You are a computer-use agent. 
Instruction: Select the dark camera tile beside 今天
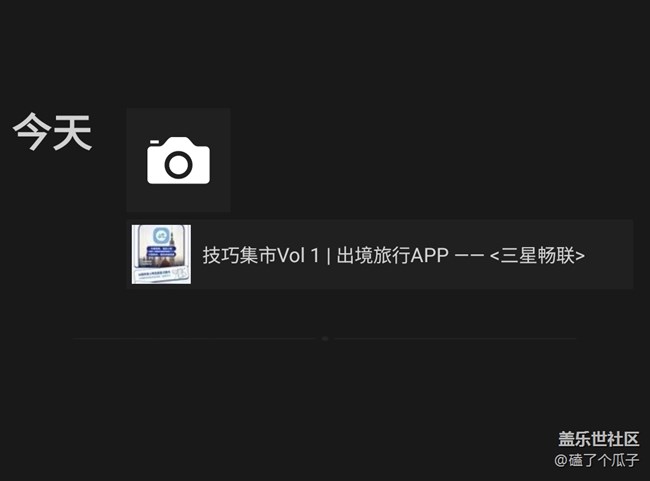[x=178, y=160]
